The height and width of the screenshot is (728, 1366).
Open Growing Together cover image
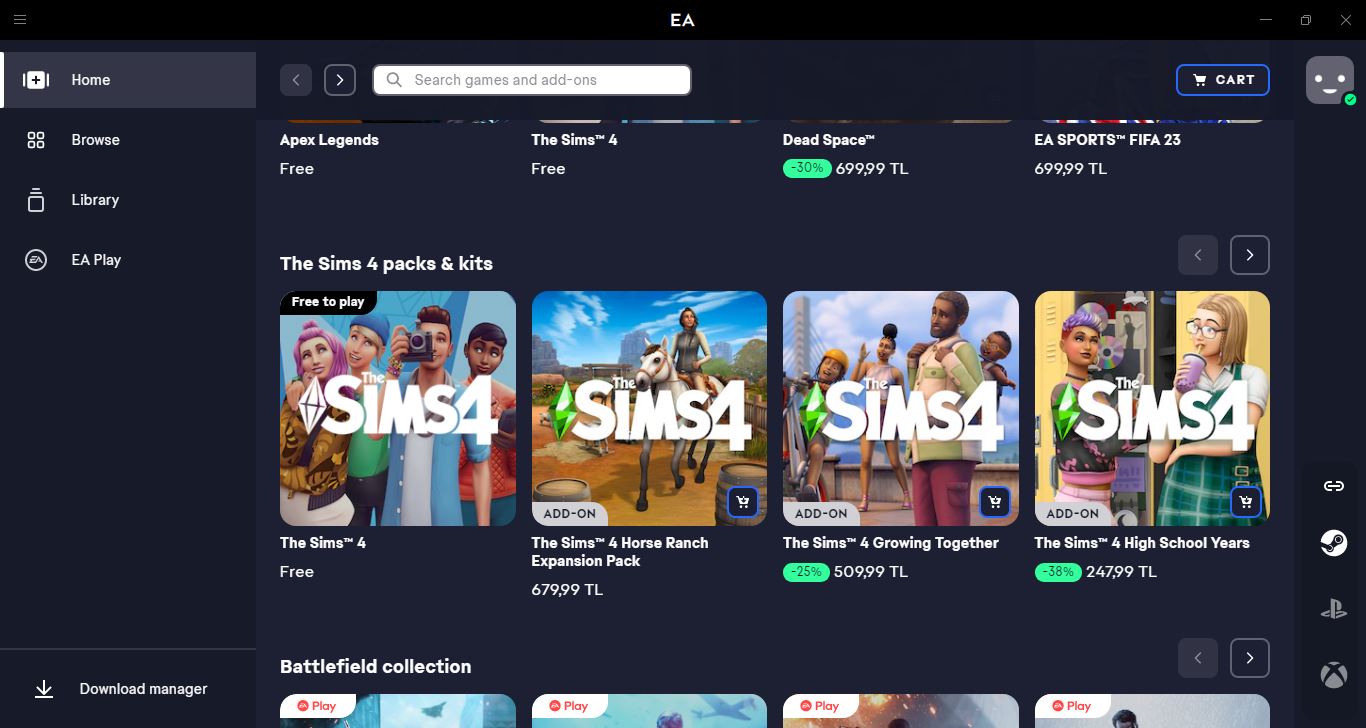tap(901, 408)
